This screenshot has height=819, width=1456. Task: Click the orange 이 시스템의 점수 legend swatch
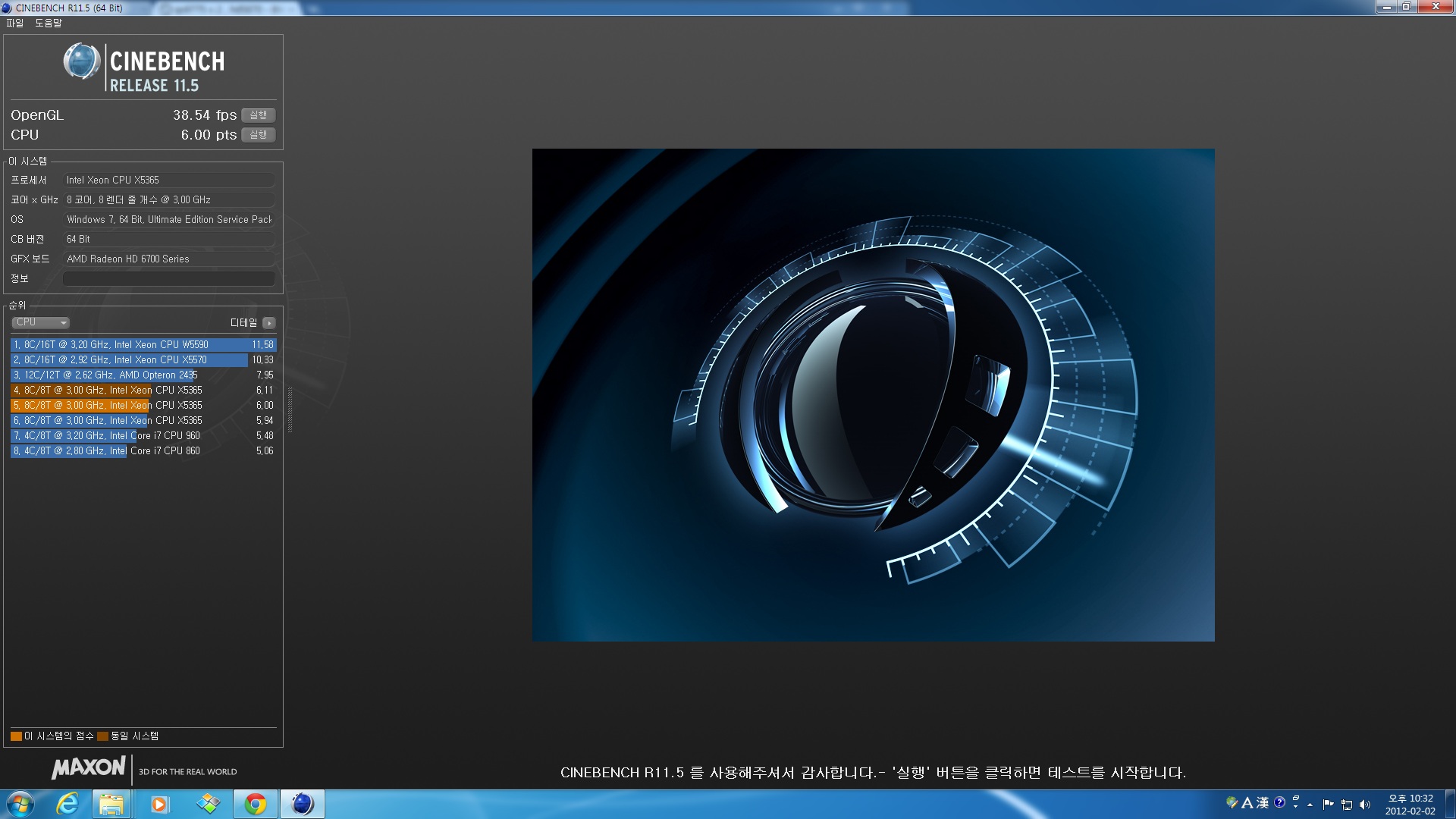click(16, 736)
